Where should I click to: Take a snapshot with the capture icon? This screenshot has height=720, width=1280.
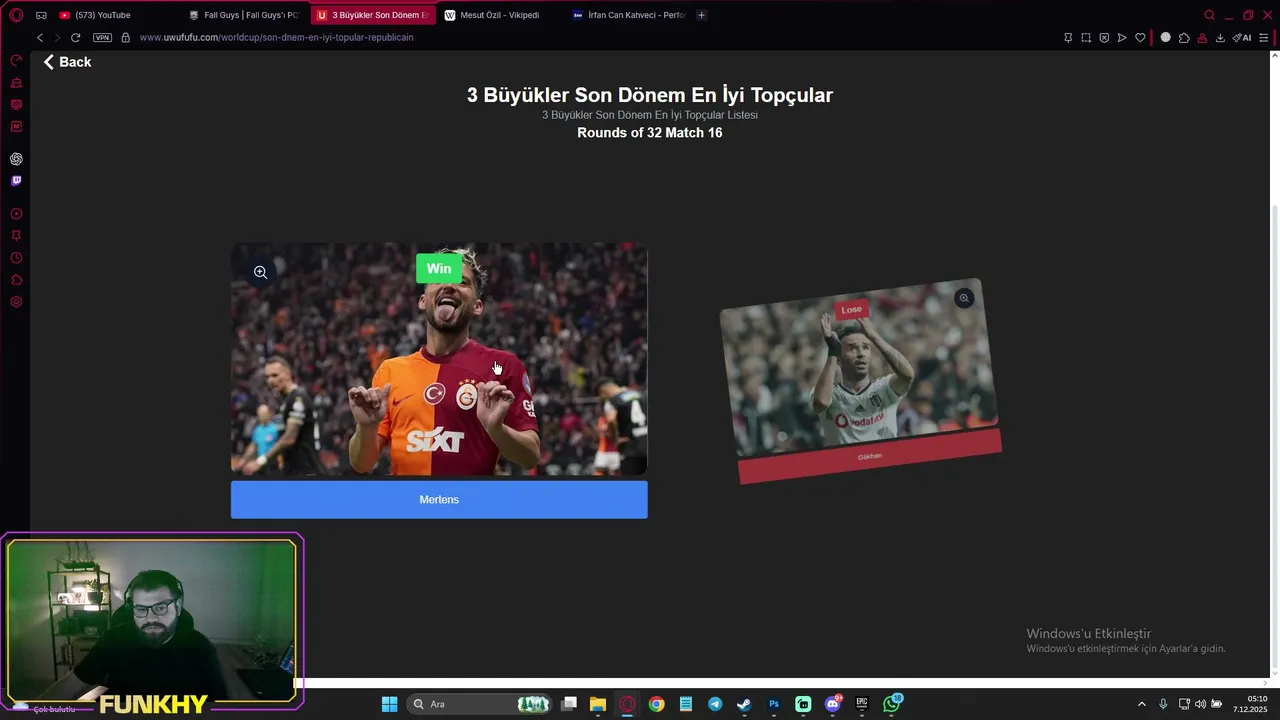pyautogui.click(x=1086, y=37)
